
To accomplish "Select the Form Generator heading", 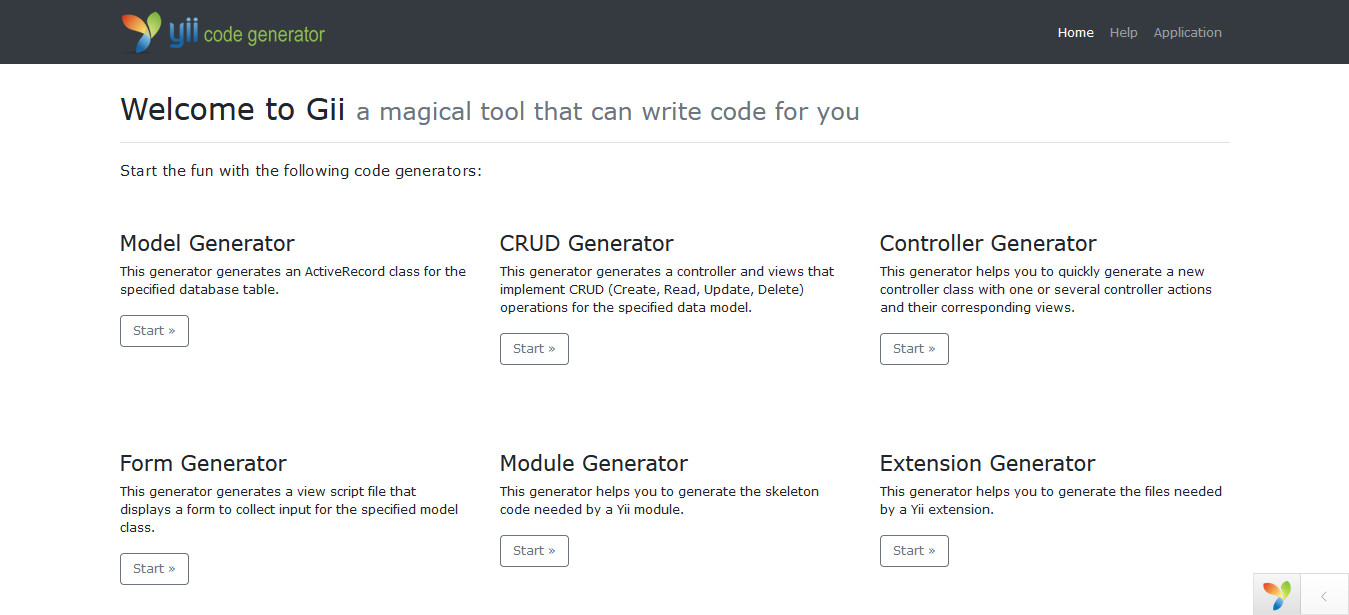I will [x=203, y=463].
